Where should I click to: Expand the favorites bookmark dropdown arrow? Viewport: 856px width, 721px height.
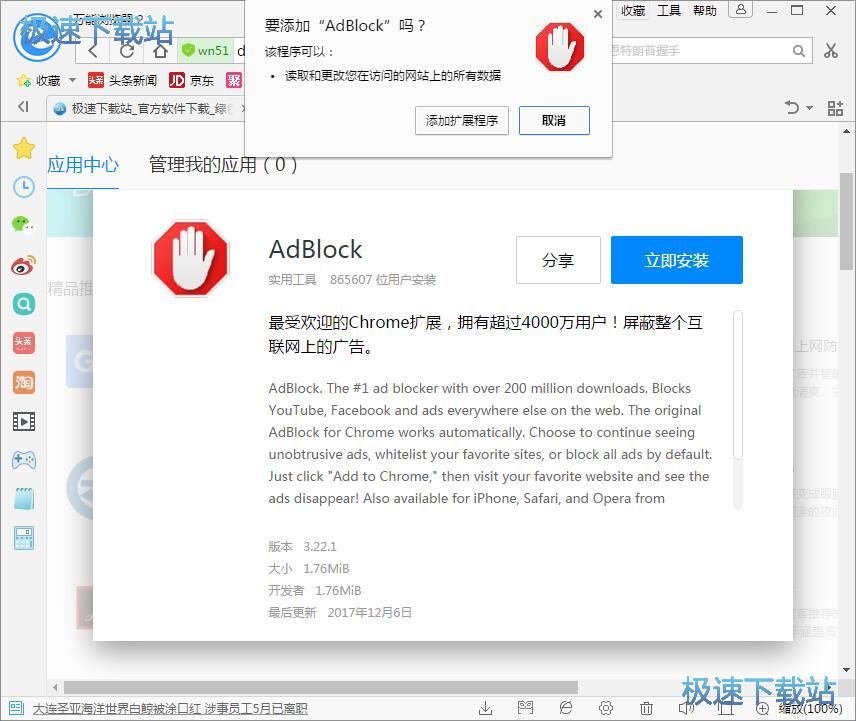[x=72, y=81]
